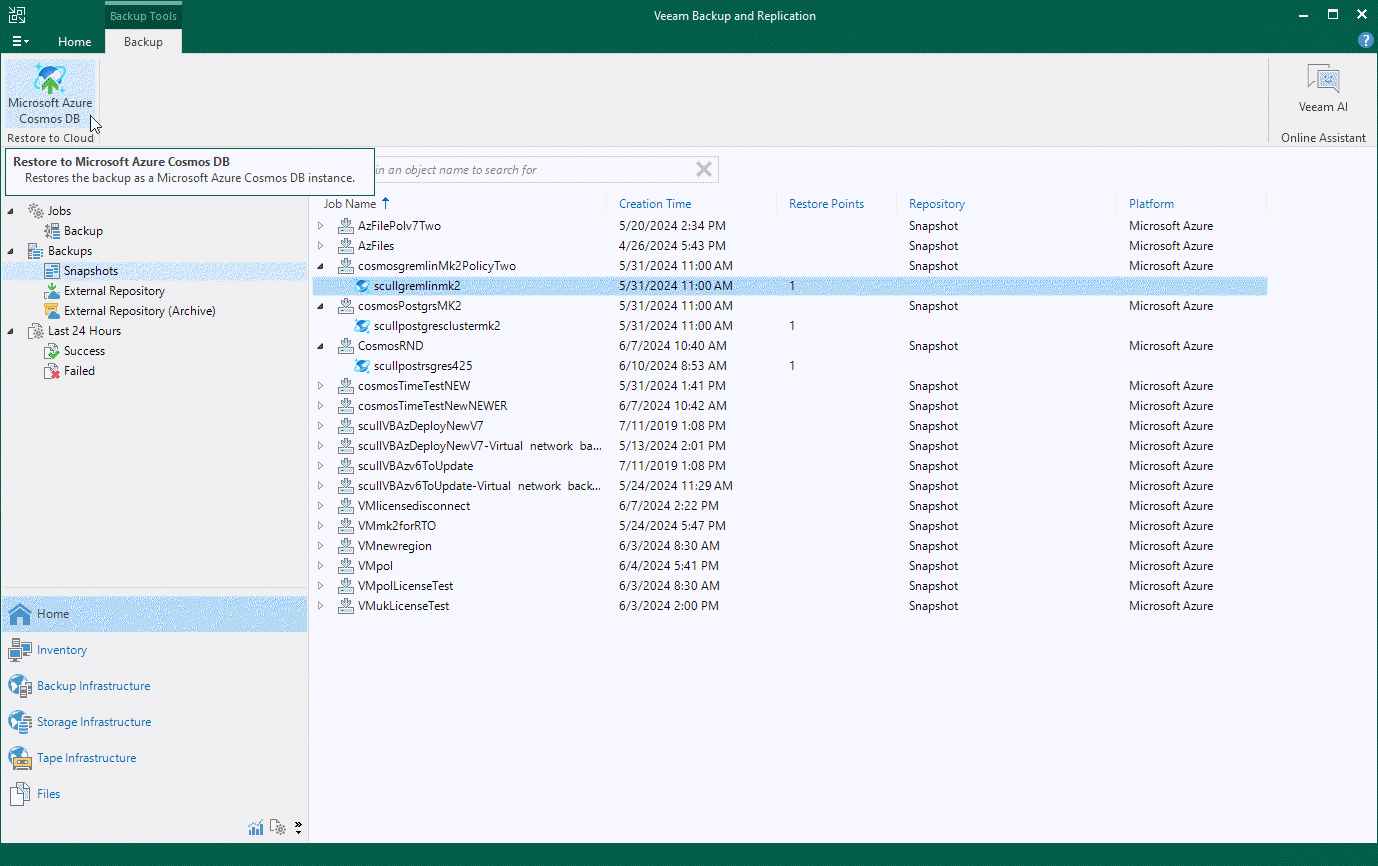Expand the AzFiles job row
Image resolution: width=1378 pixels, height=866 pixels.
coord(321,246)
